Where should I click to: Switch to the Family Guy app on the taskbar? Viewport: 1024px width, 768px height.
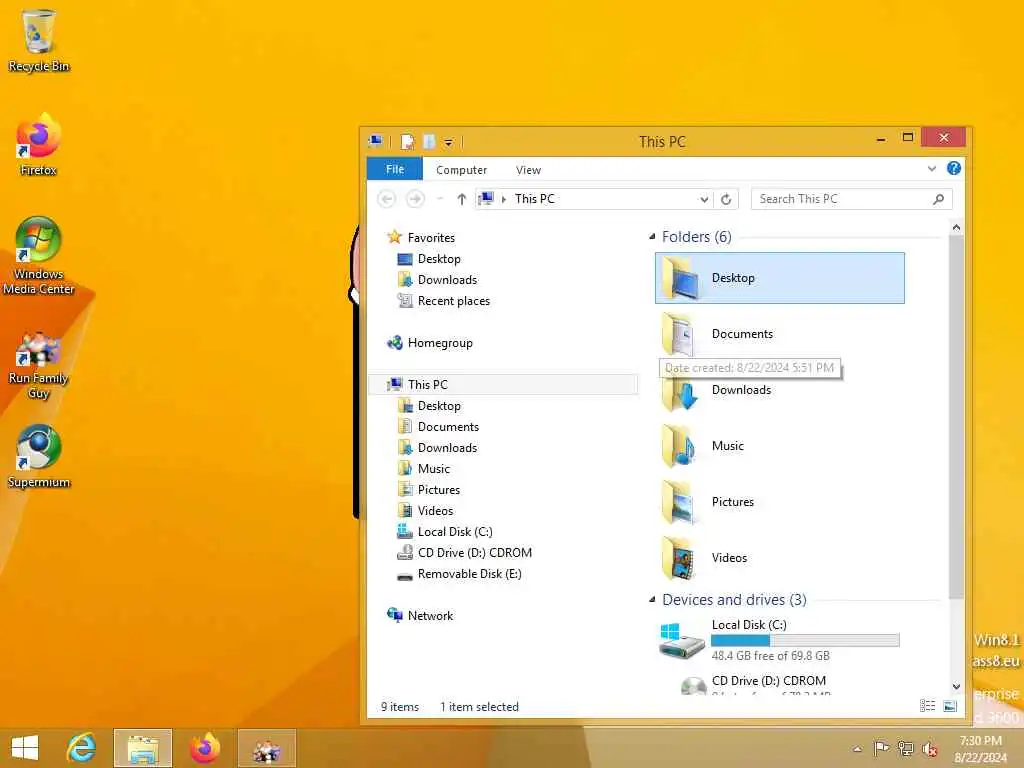pyautogui.click(x=266, y=748)
